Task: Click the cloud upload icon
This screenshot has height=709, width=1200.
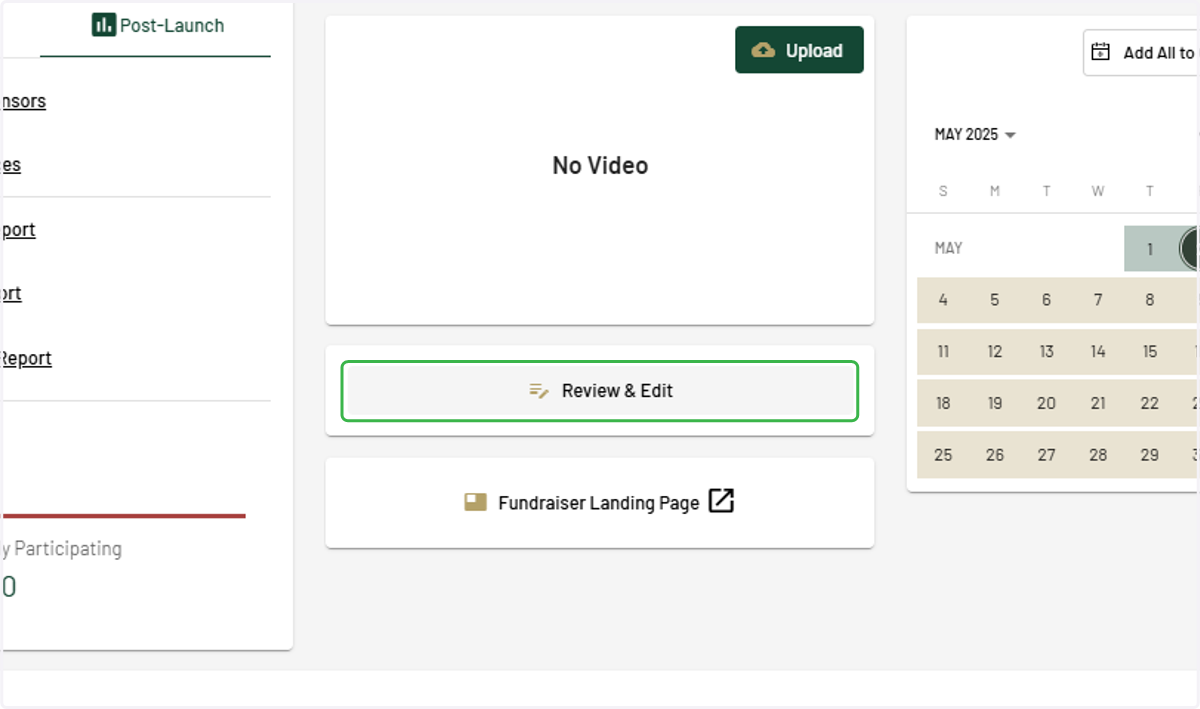Action: (763, 50)
